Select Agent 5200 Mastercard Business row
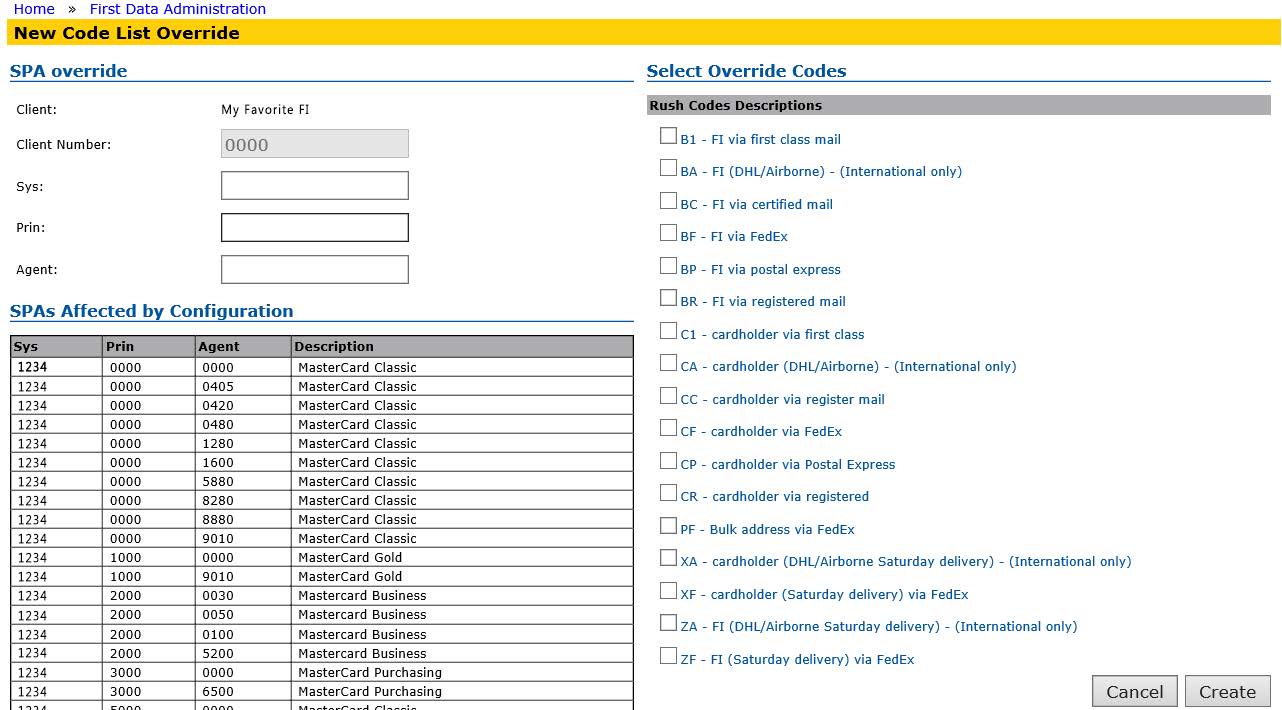Screen dimensions: 1282x710 click(x=322, y=654)
